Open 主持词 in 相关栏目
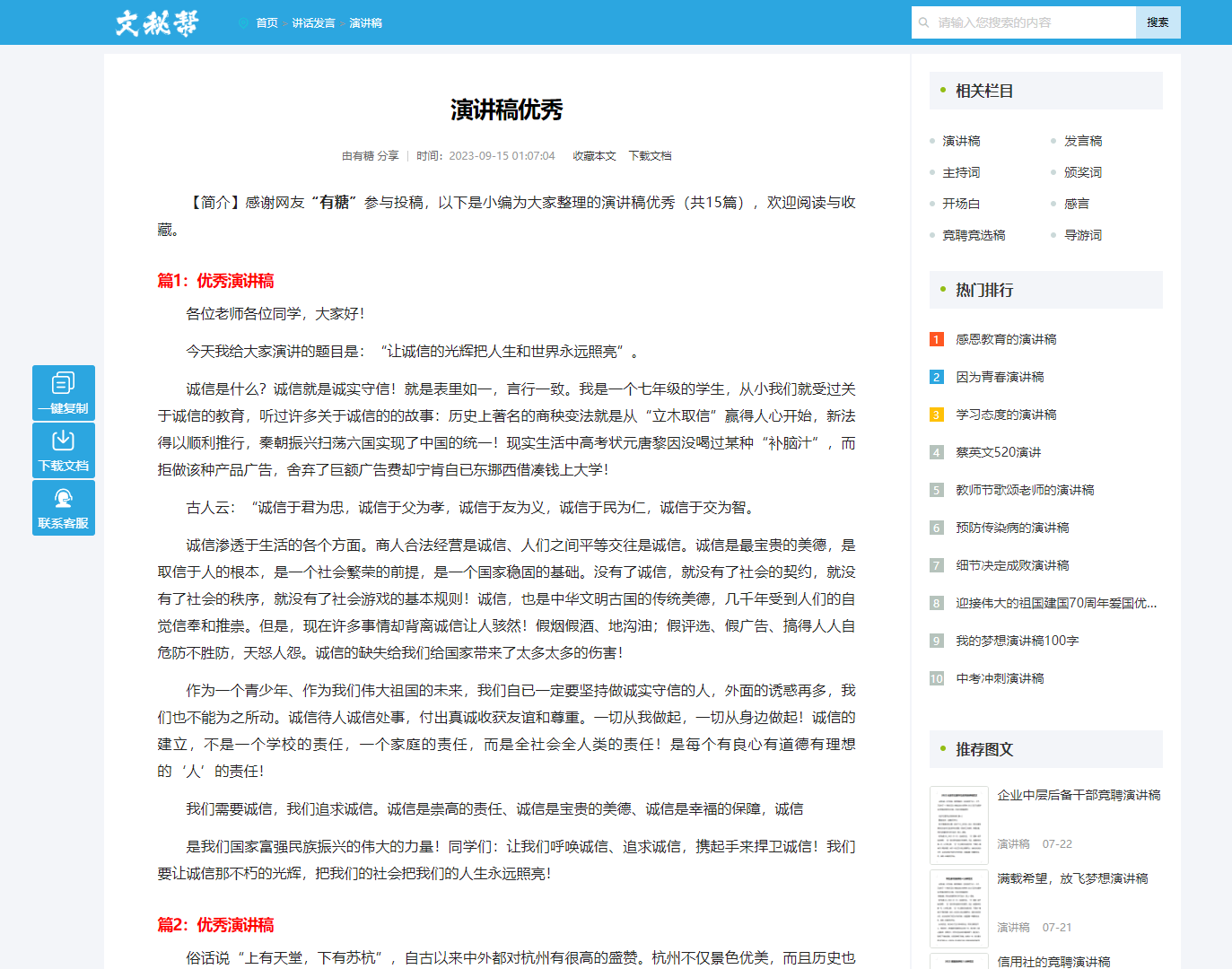 (961, 172)
